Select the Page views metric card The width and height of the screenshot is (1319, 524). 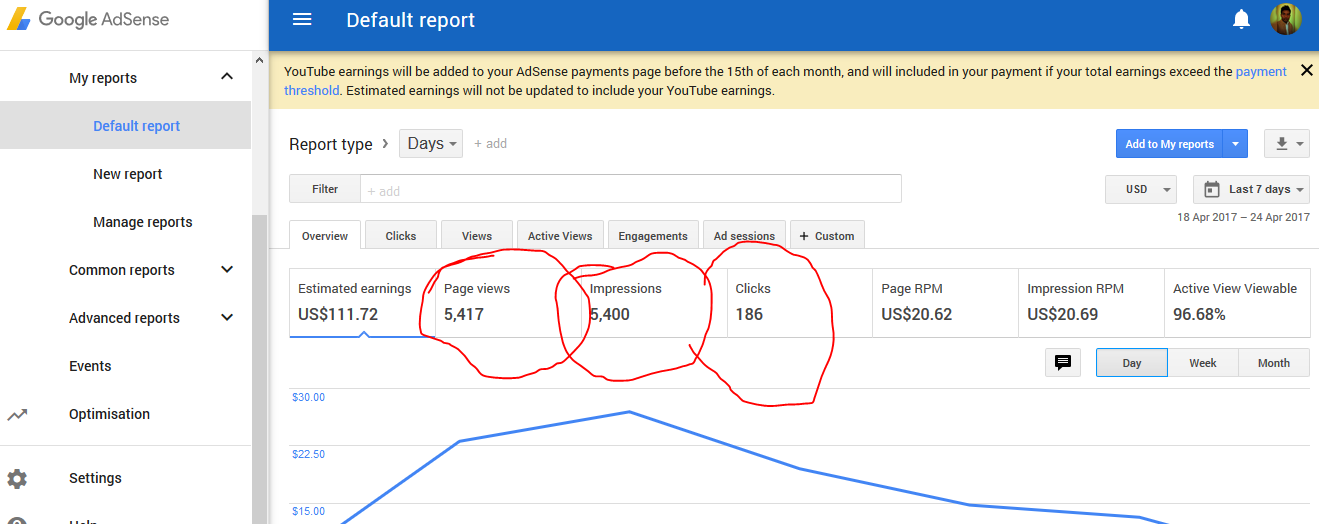(x=508, y=302)
